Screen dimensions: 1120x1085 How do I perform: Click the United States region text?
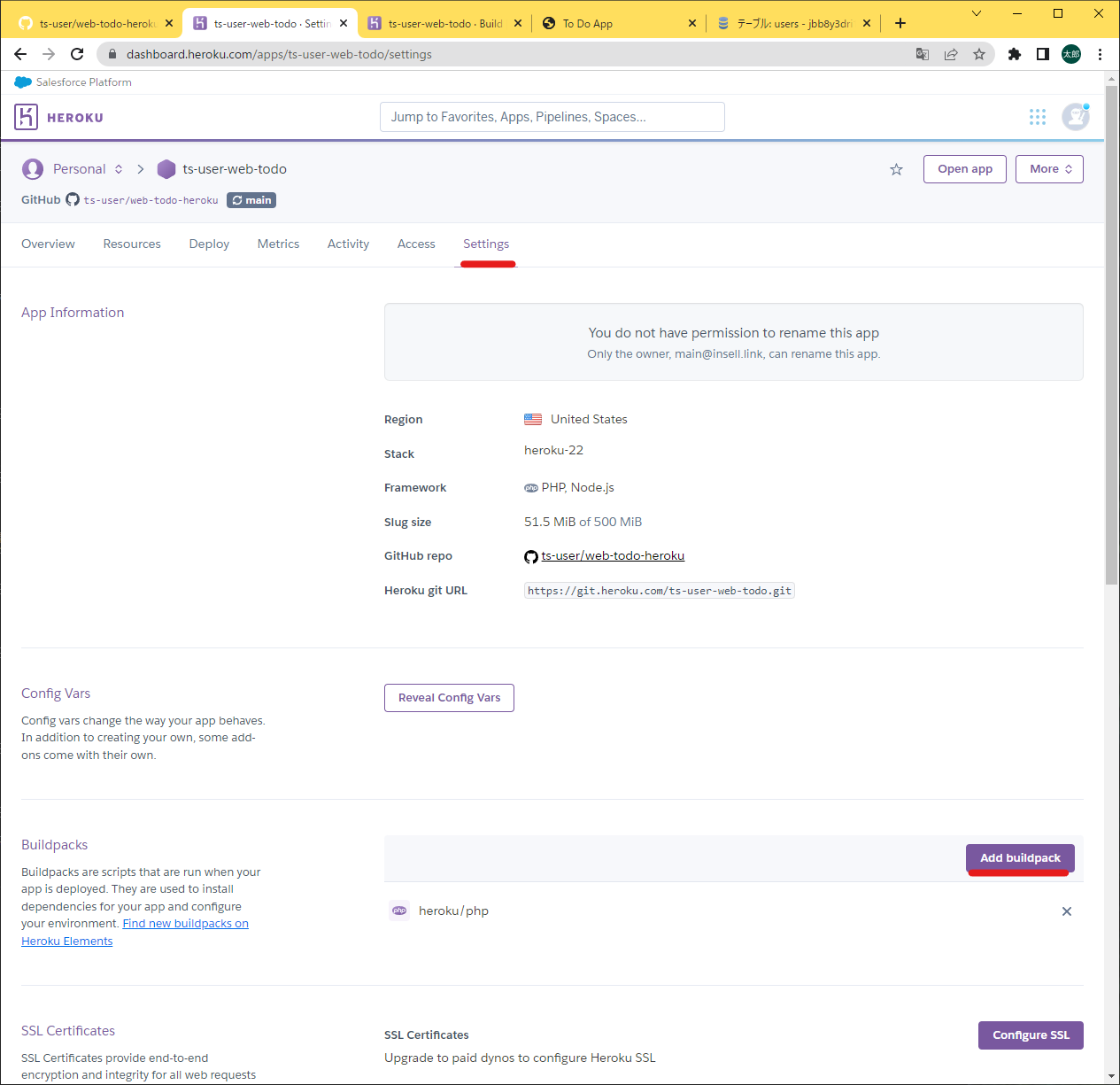(x=589, y=419)
